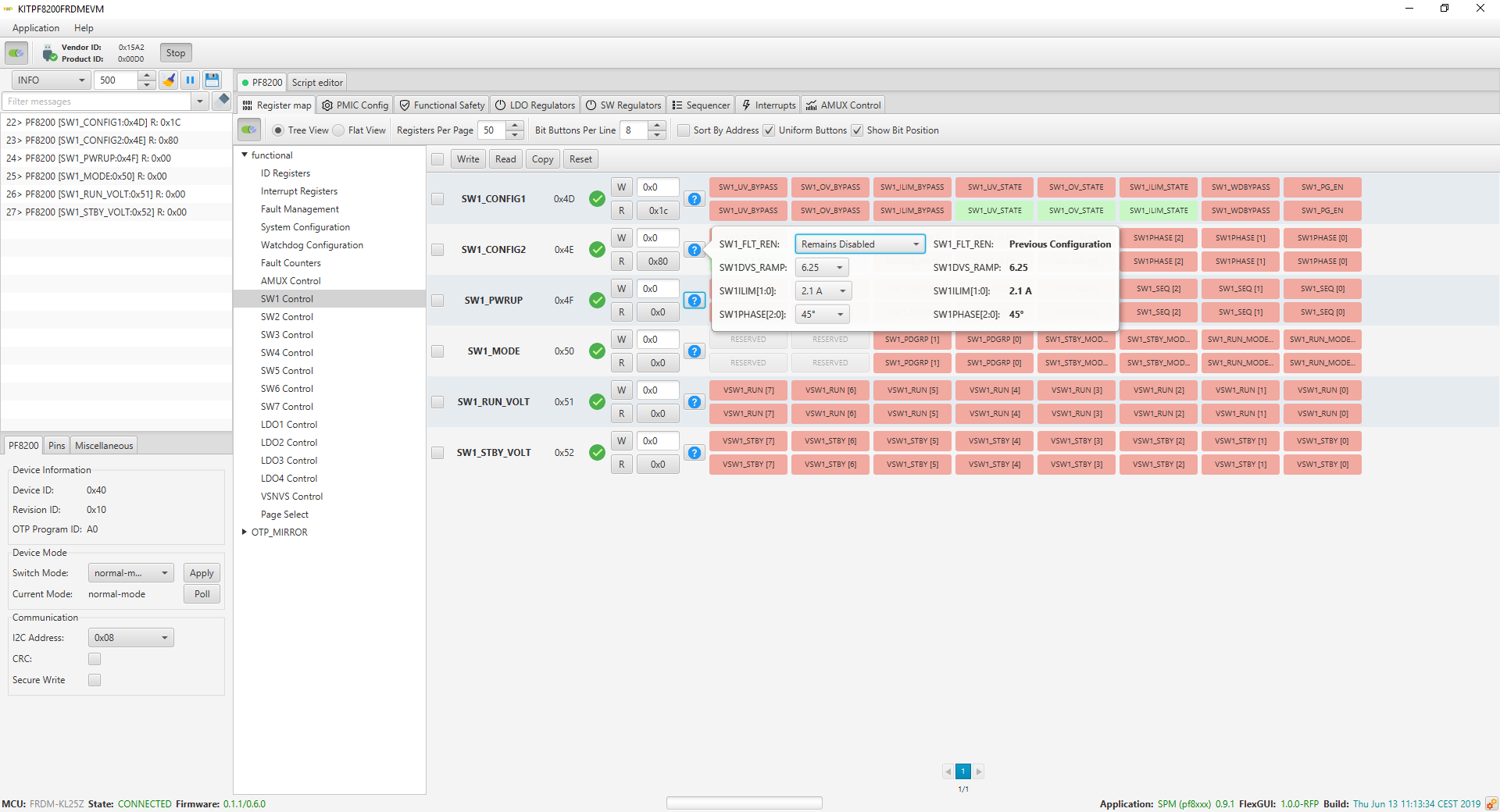Click the eraser icon beside Filter messages
Viewport: 1500px width, 812px height.
(x=223, y=100)
